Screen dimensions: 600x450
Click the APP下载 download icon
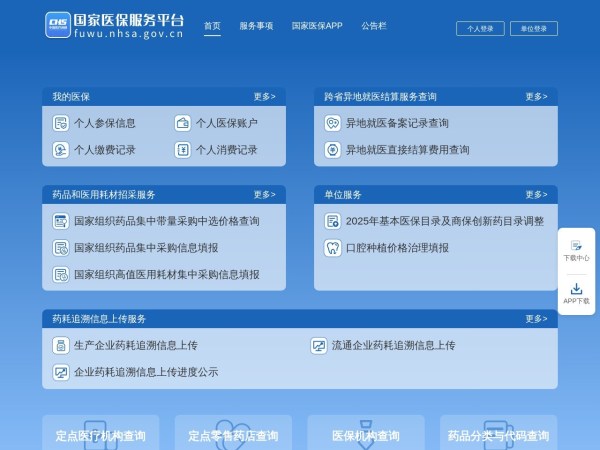576,289
